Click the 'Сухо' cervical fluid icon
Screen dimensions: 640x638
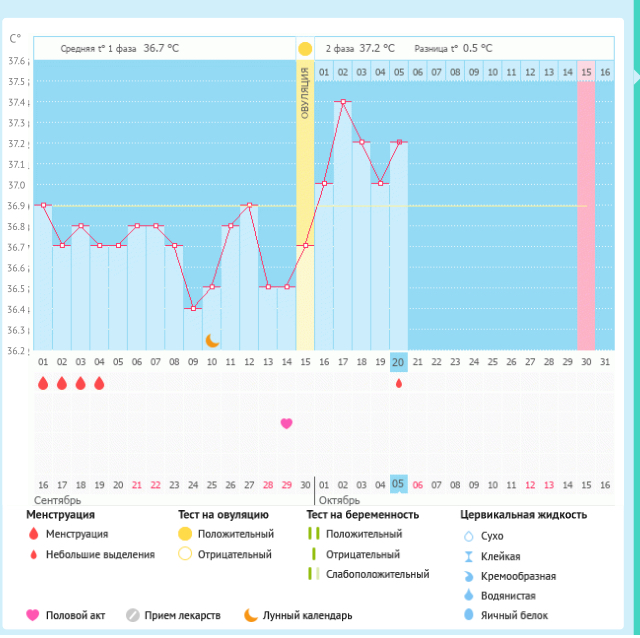pyautogui.click(x=469, y=536)
